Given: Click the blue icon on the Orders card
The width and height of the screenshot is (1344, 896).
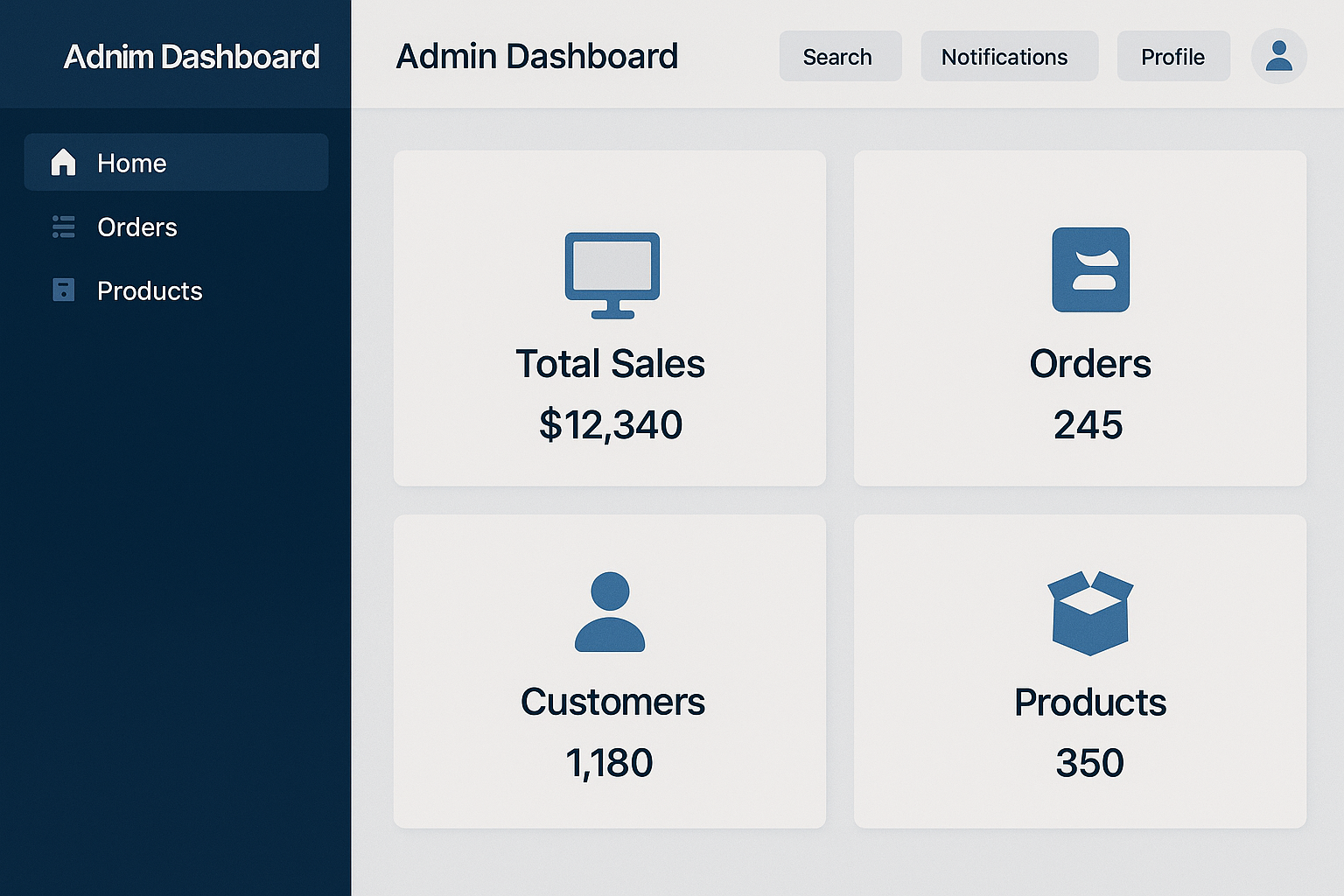Looking at the screenshot, I should (x=1090, y=269).
